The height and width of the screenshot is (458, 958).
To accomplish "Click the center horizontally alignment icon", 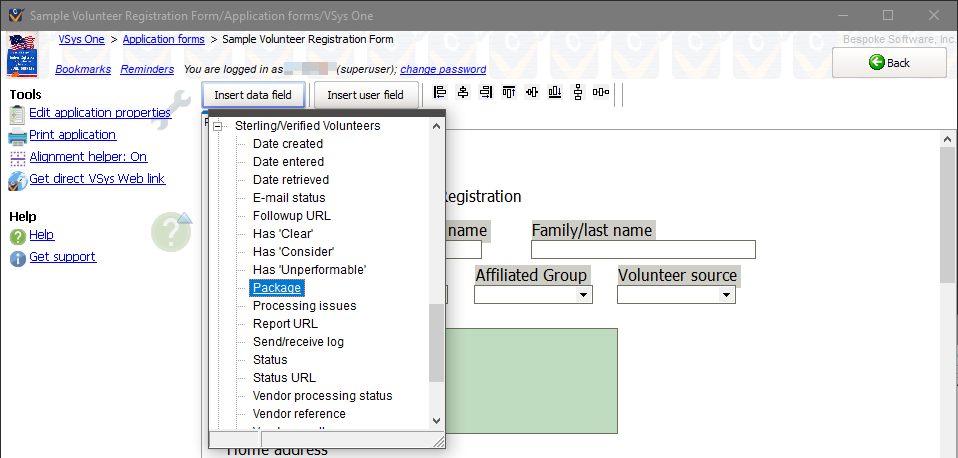I will pos(463,93).
